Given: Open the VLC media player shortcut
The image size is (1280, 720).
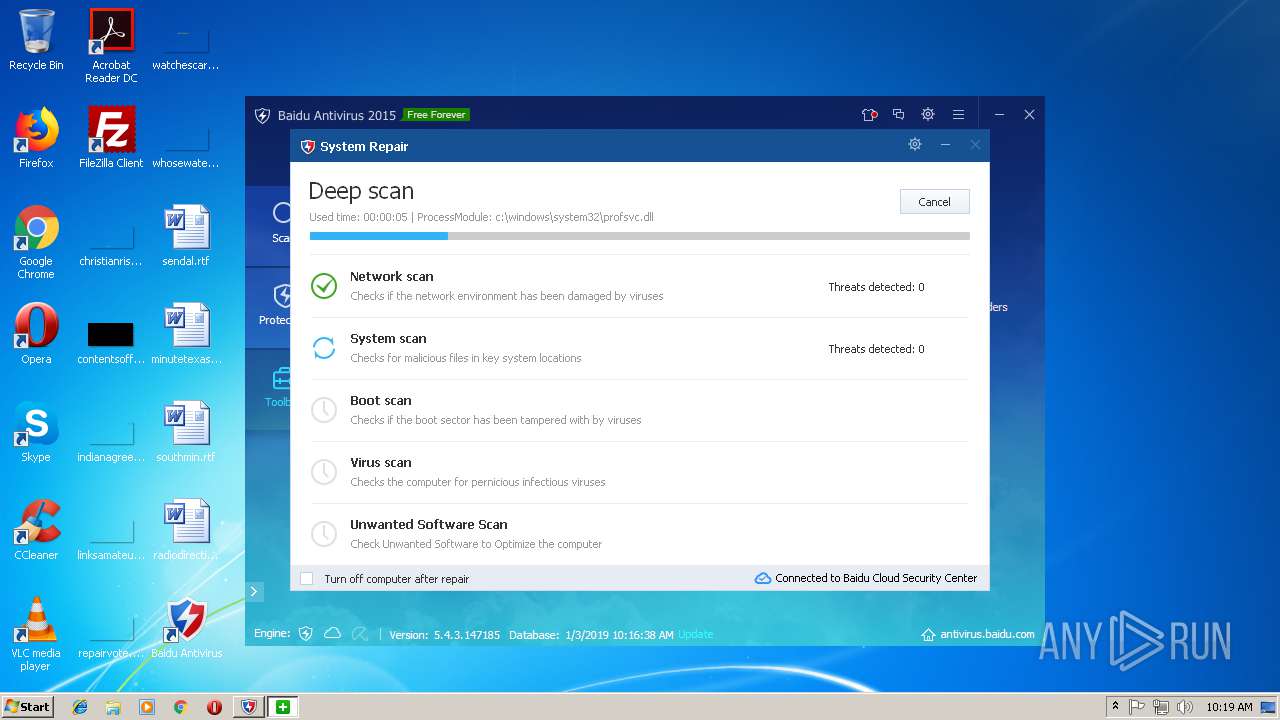Looking at the screenshot, I should [x=36, y=634].
